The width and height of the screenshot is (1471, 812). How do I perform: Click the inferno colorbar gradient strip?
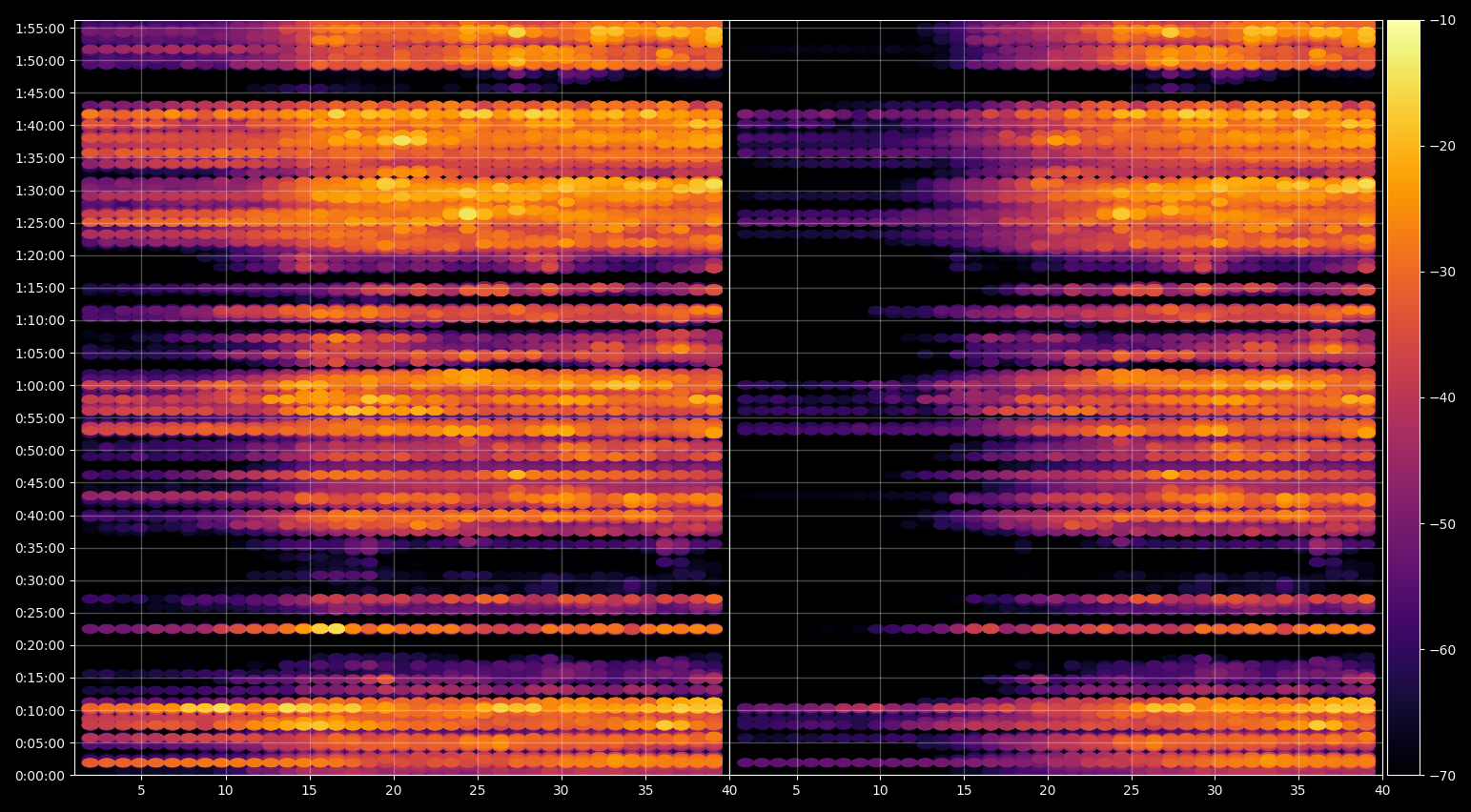pos(1403,397)
